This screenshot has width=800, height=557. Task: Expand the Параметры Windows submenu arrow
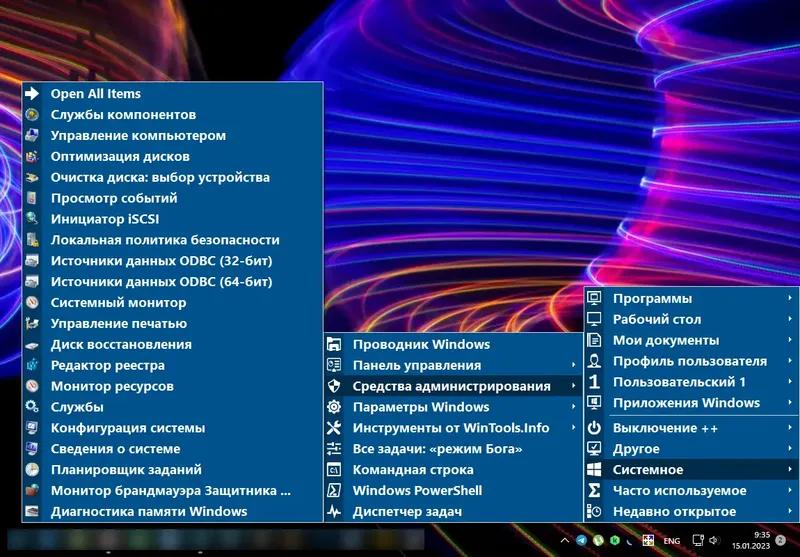pos(573,407)
